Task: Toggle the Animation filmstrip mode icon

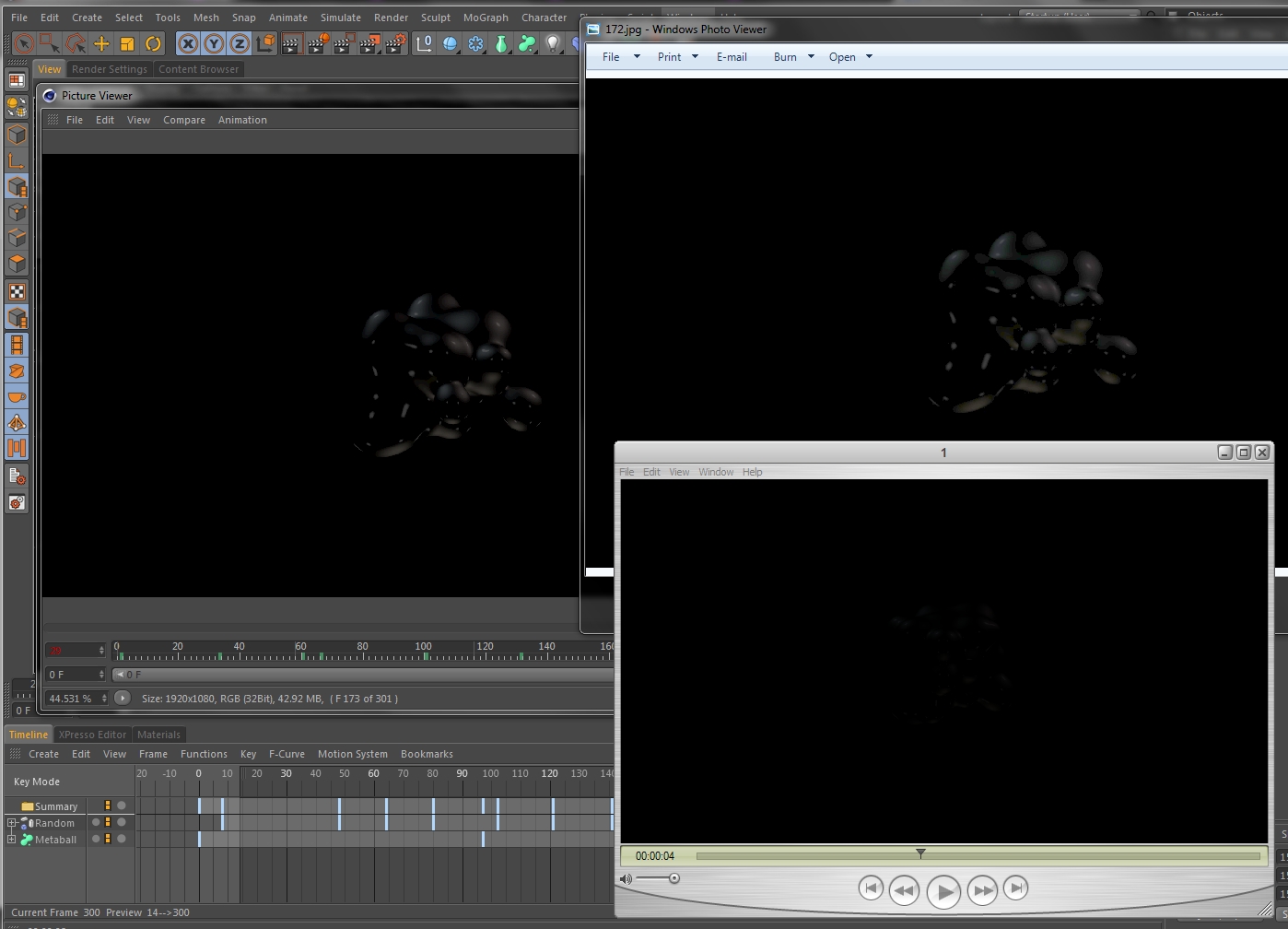Action: (17, 345)
